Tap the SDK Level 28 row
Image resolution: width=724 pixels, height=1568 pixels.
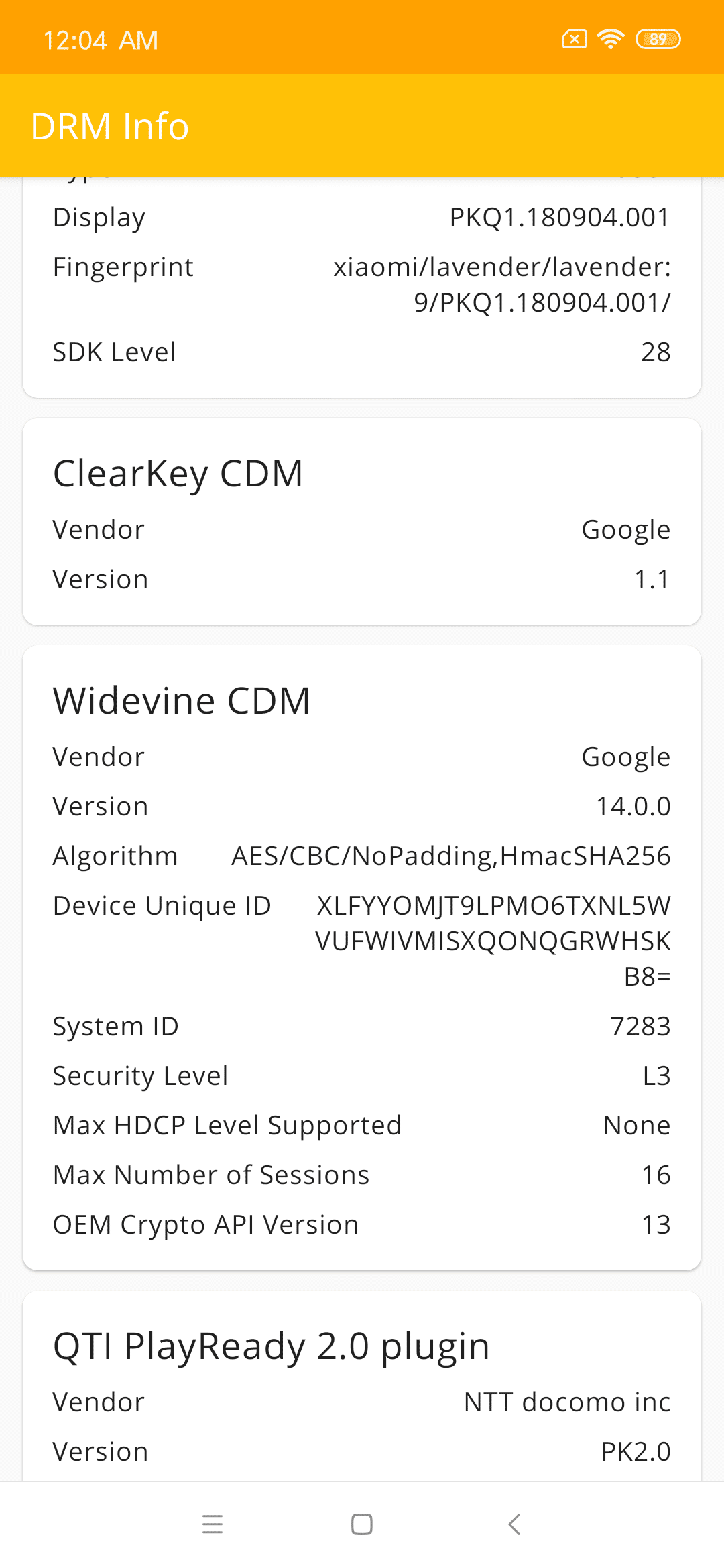tap(362, 352)
